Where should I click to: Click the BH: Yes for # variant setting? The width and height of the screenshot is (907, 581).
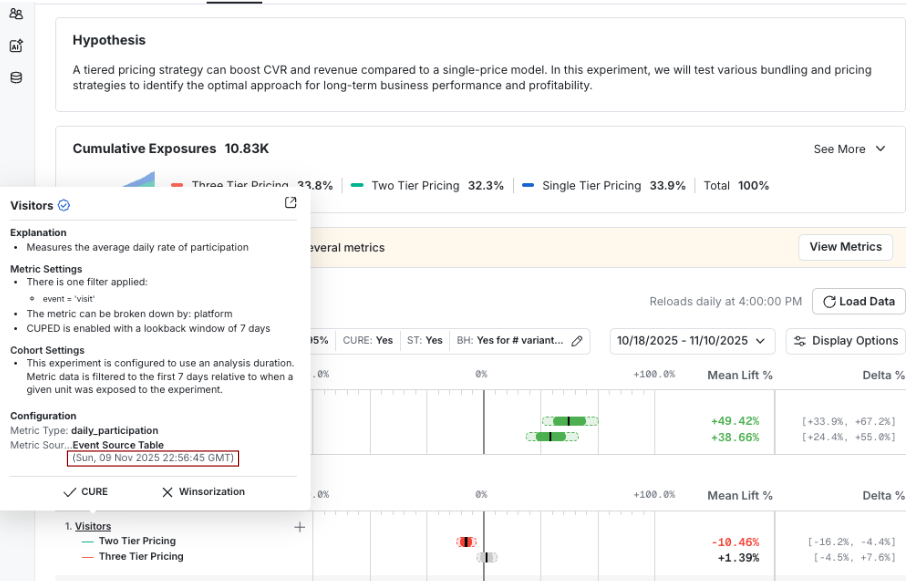point(510,341)
